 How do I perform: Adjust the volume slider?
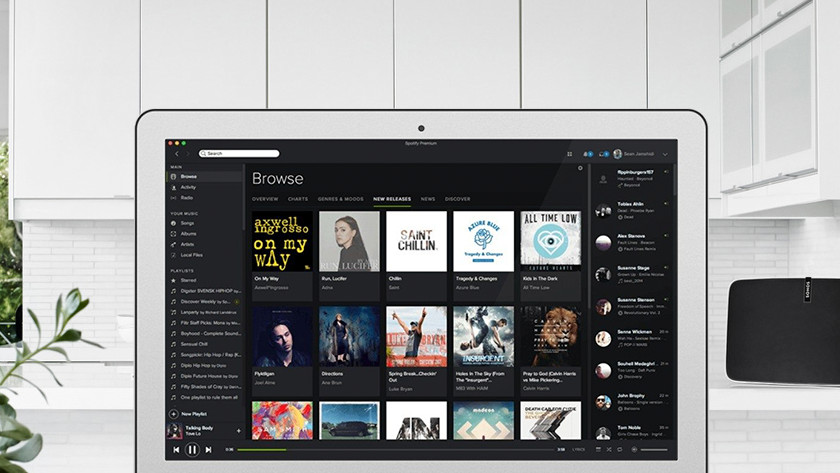point(654,450)
